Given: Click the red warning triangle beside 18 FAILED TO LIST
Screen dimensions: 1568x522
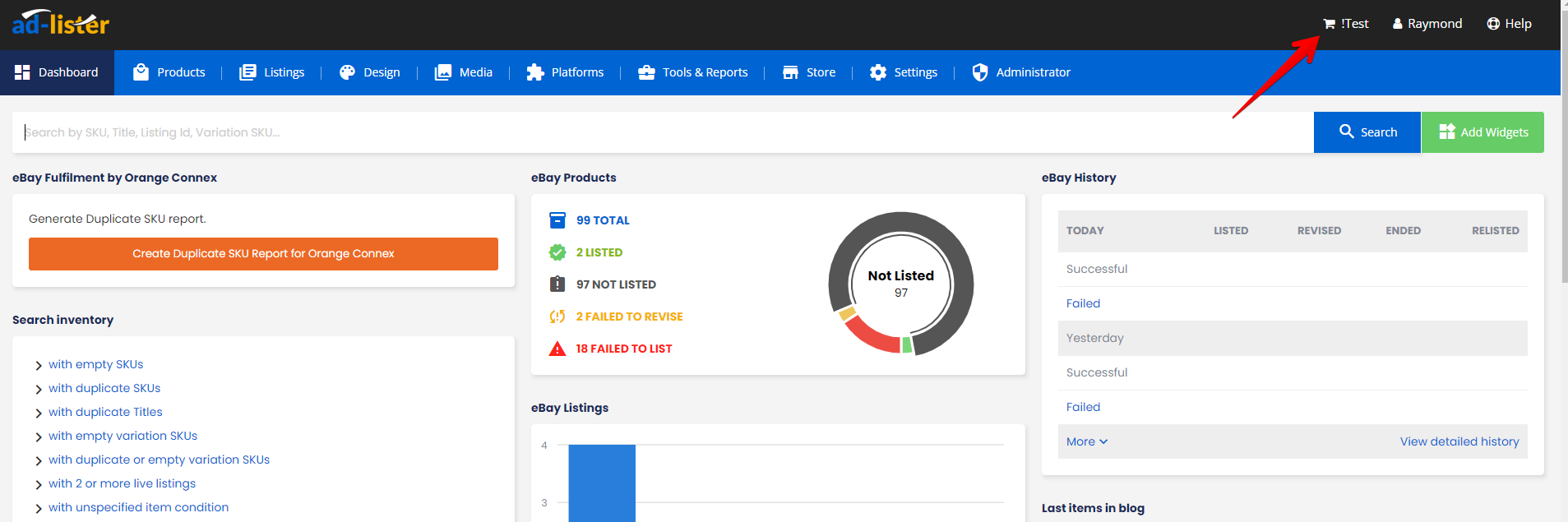Looking at the screenshot, I should (557, 349).
